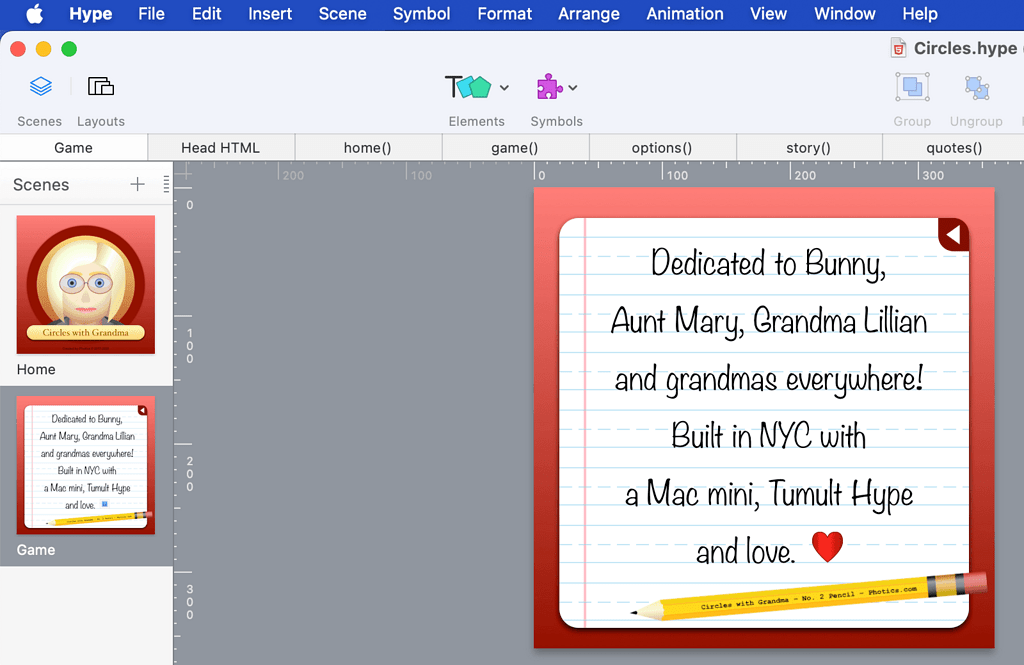Viewport: 1024px width, 665px height.
Task: Click the Group toolbar icon
Action: click(x=912, y=88)
